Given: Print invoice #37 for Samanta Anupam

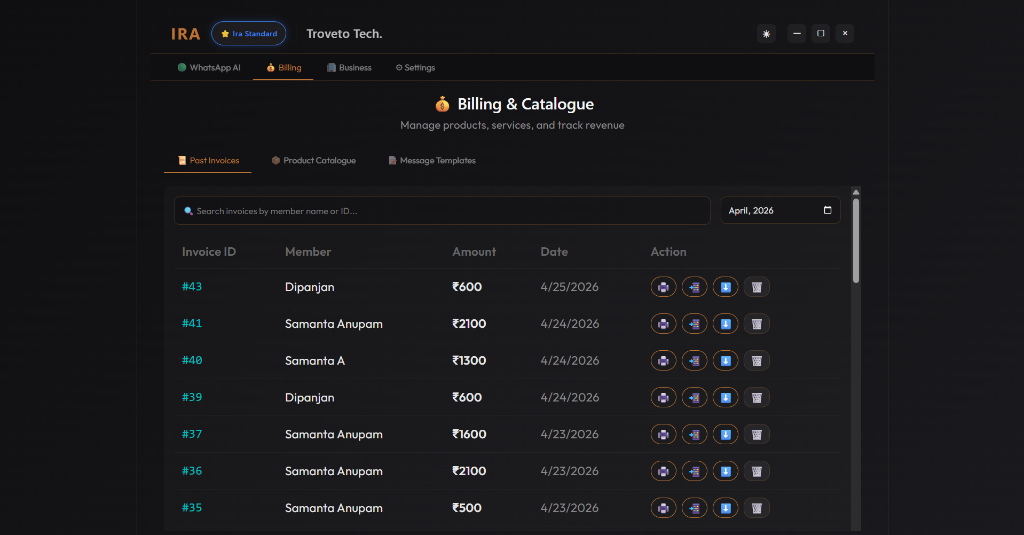Looking at the screenshot, I should 663,435.
